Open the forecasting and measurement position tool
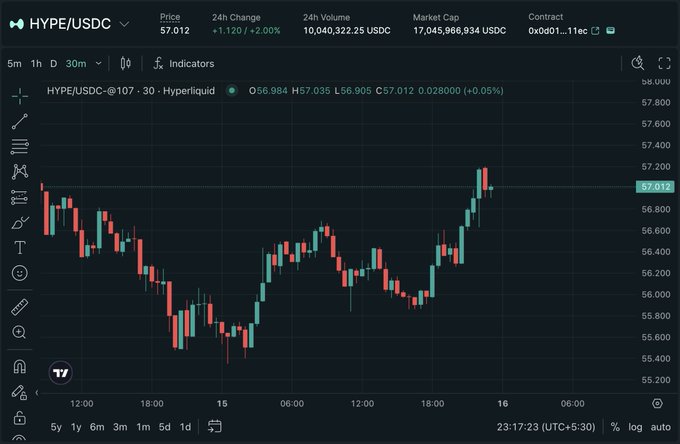 [20, 197]
